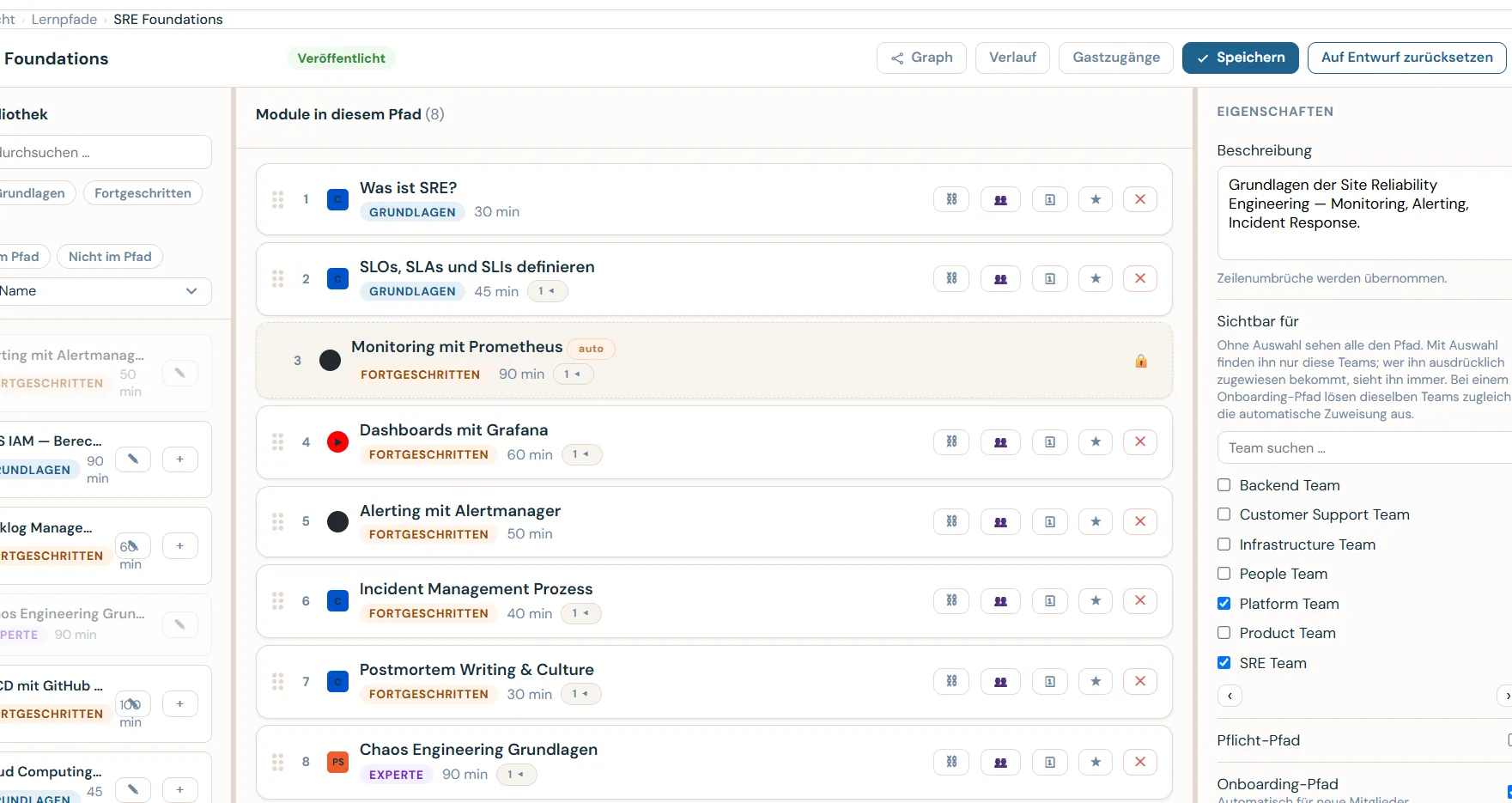Image resolution: width=1512 pixels, height=803 pixels.
Task: Click the red play thumbnail of Dashboards mit Grafana
Action: pos(337,442)
